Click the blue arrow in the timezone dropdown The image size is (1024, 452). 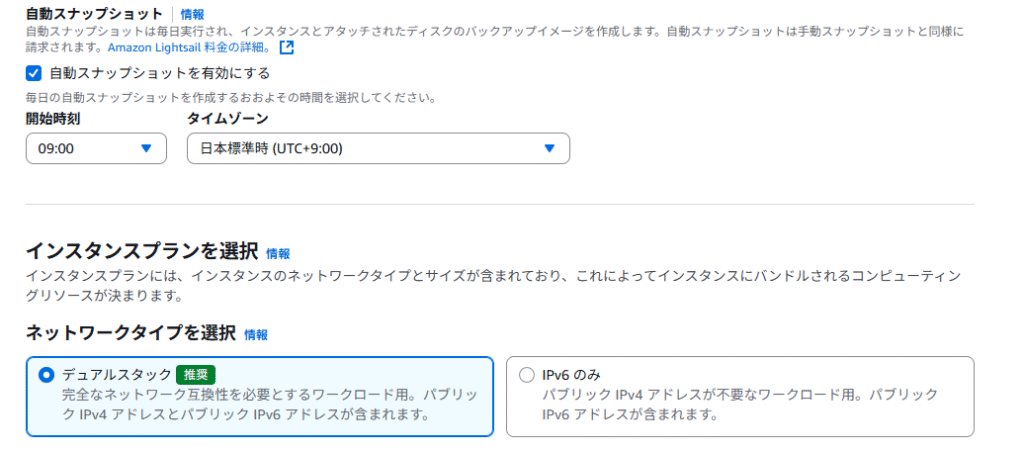(x=549, y=148)
